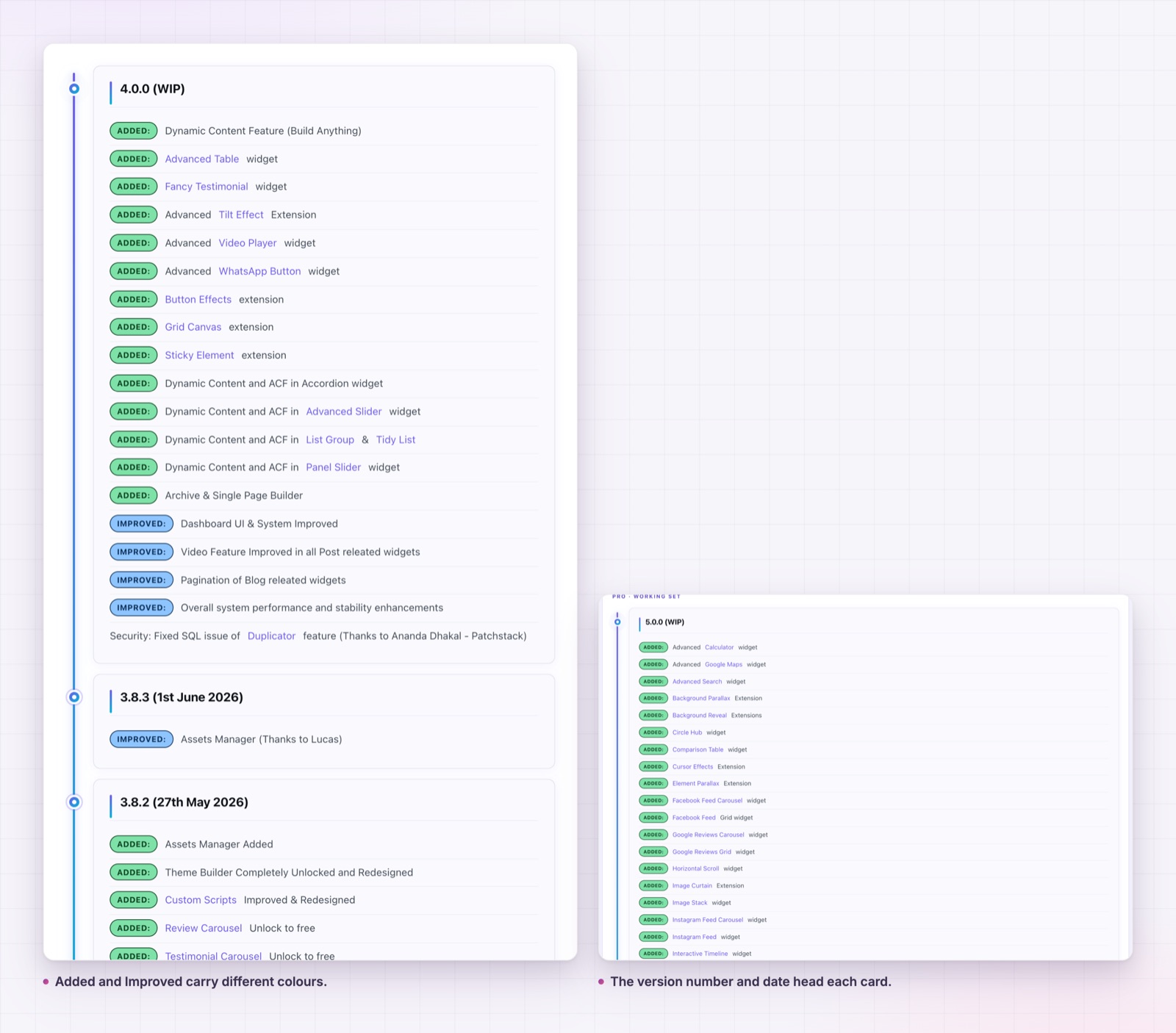Open the WhatsApp Button link

click(x=259, y=271)
